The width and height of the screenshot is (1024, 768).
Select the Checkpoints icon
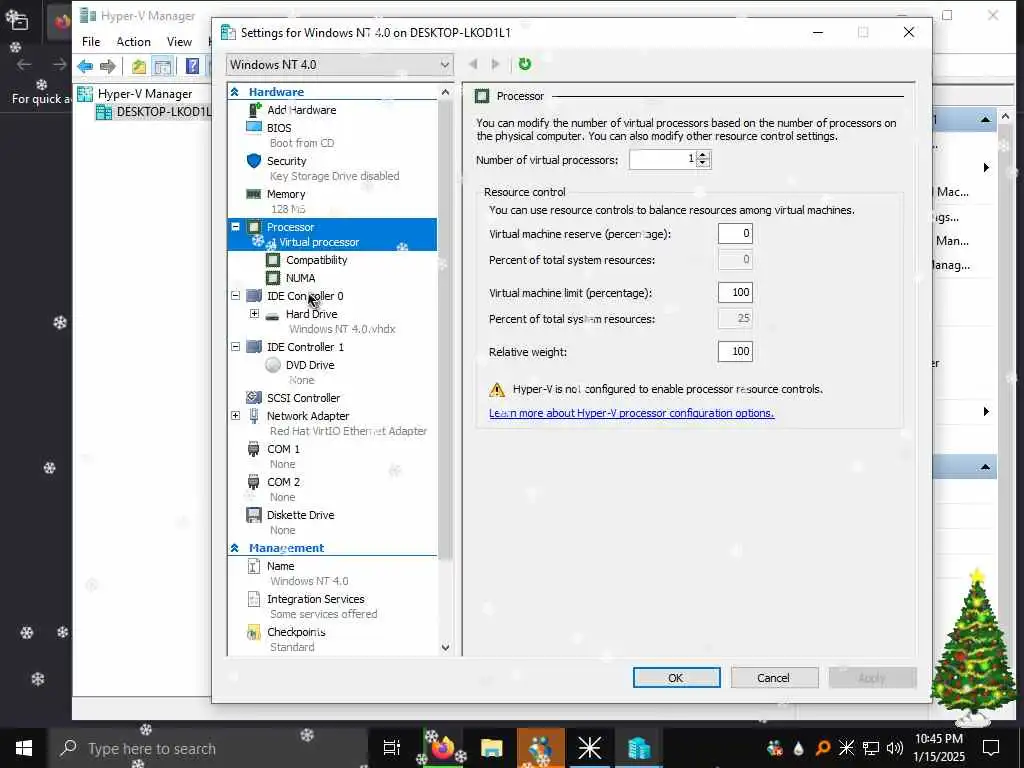(x=254, y=632)
